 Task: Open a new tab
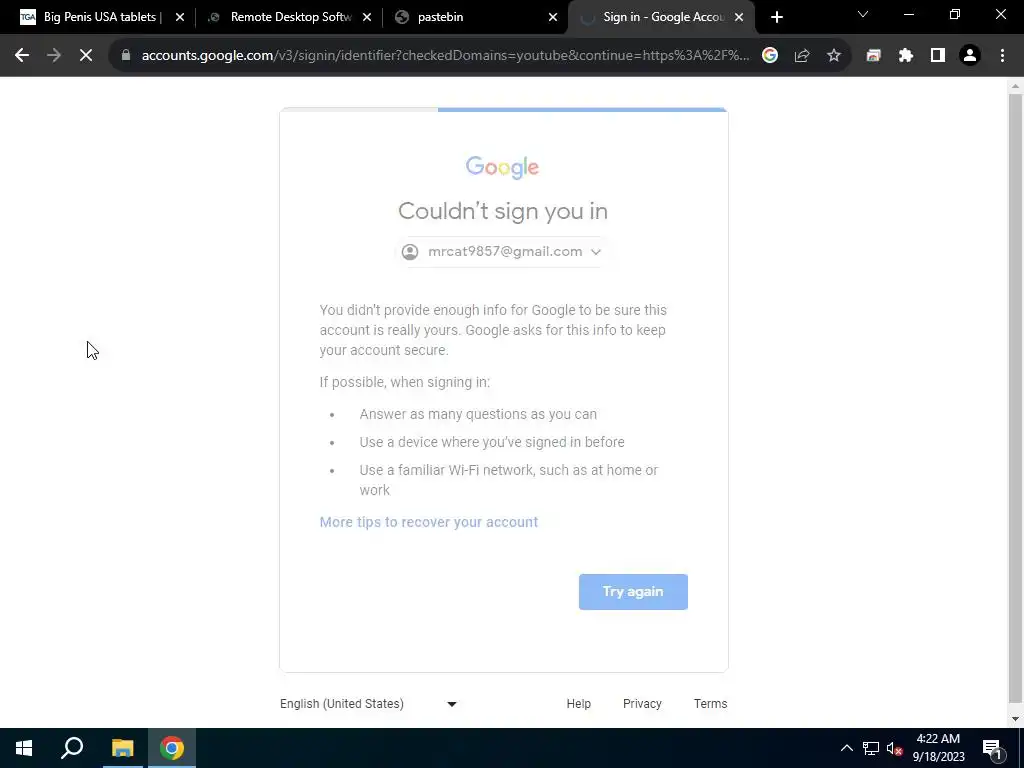click(776, 18)
